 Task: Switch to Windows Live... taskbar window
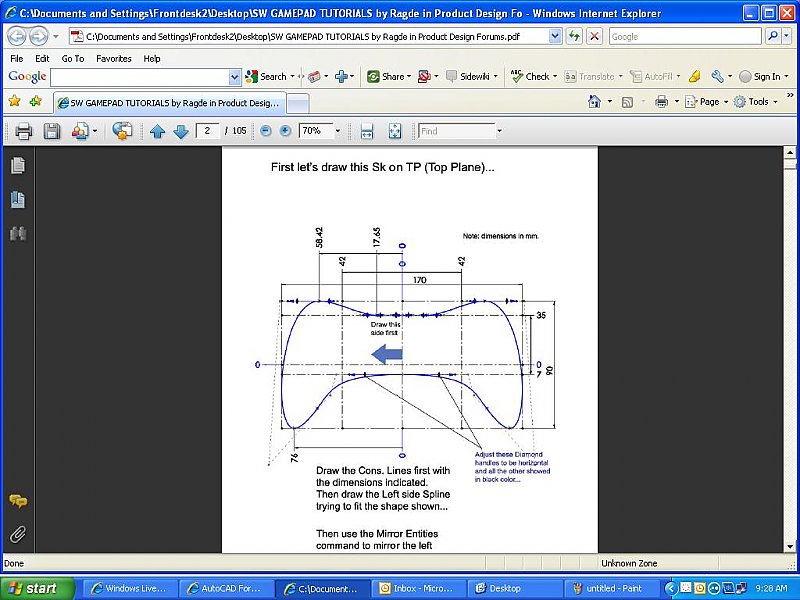[x=130, y=588]
